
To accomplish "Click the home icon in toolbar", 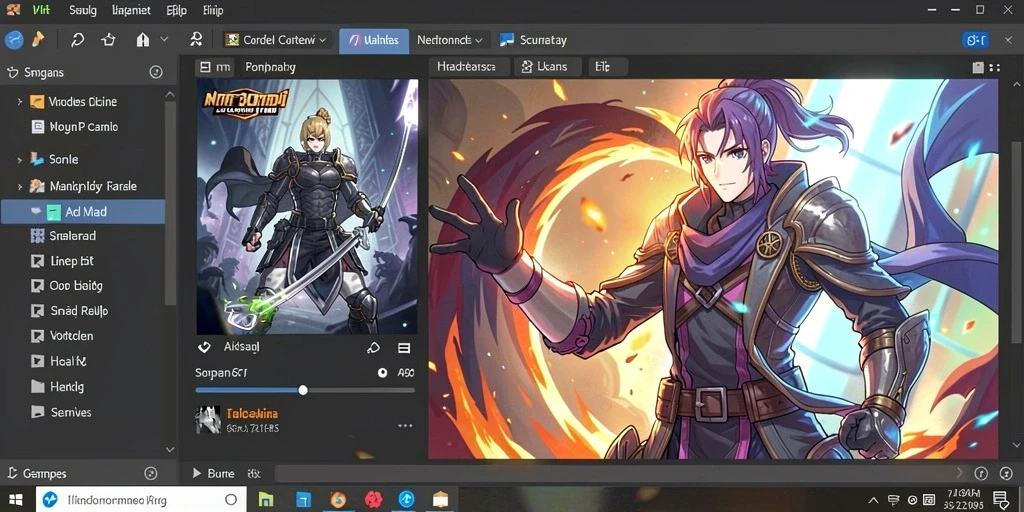I will 142,40.
